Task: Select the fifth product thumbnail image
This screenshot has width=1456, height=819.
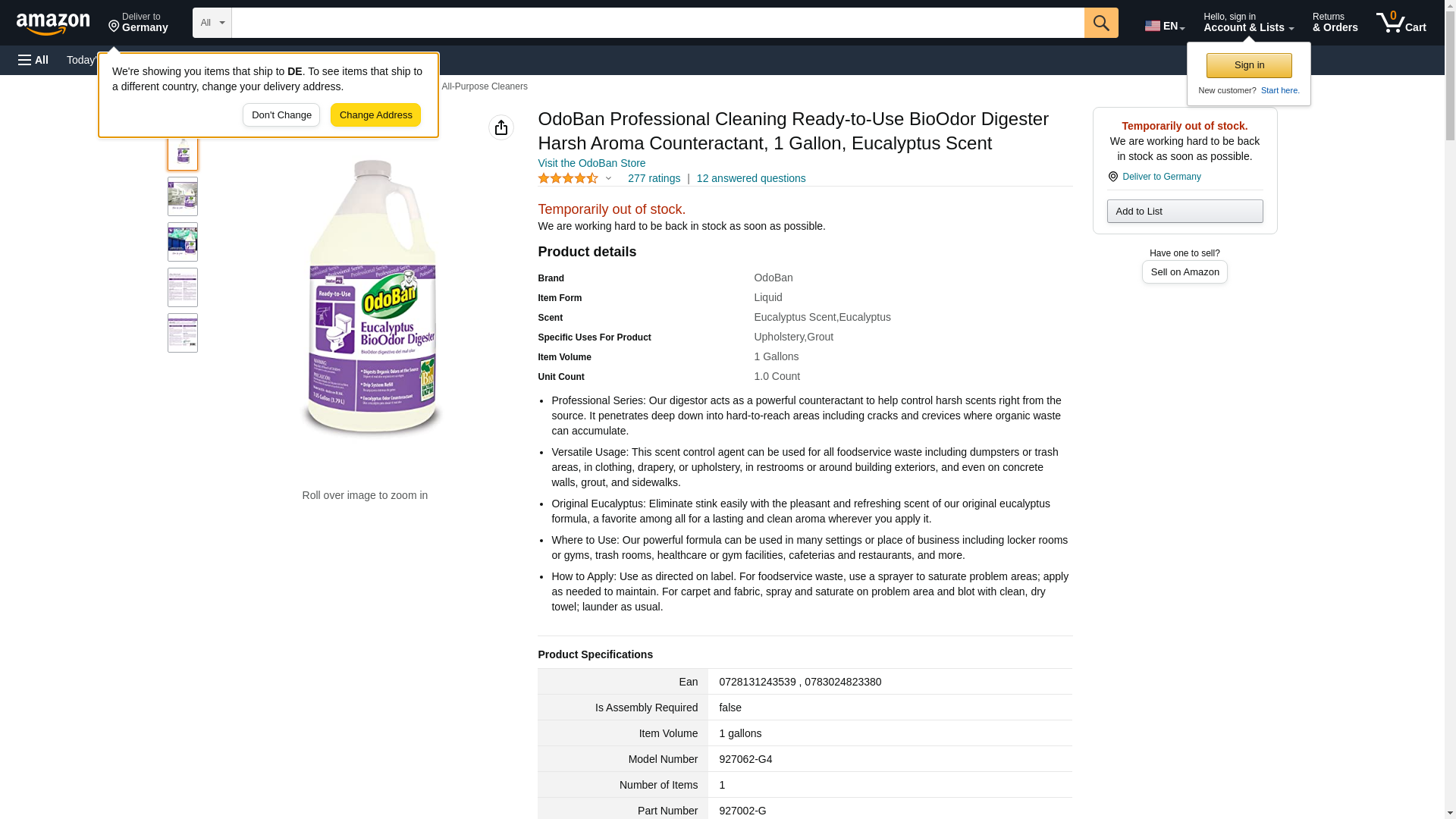Action: (x=183, y=333)
